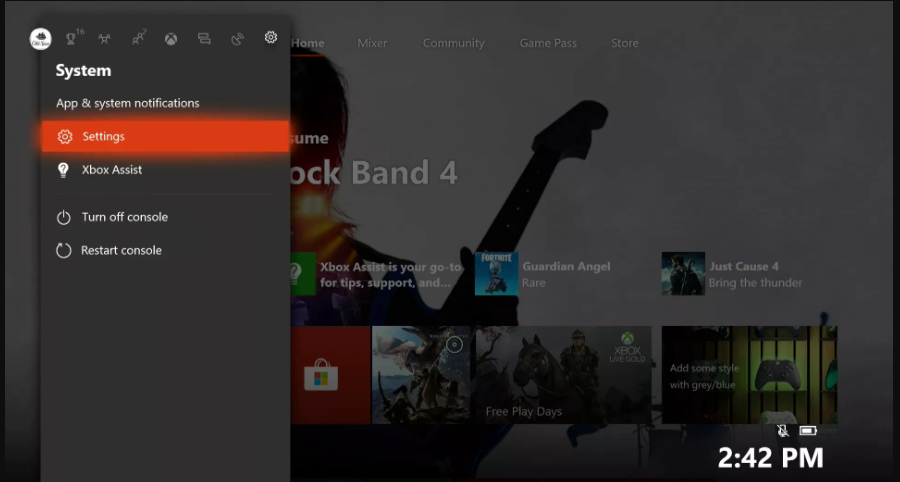Switch to the Mixer tab

[372, 43]
